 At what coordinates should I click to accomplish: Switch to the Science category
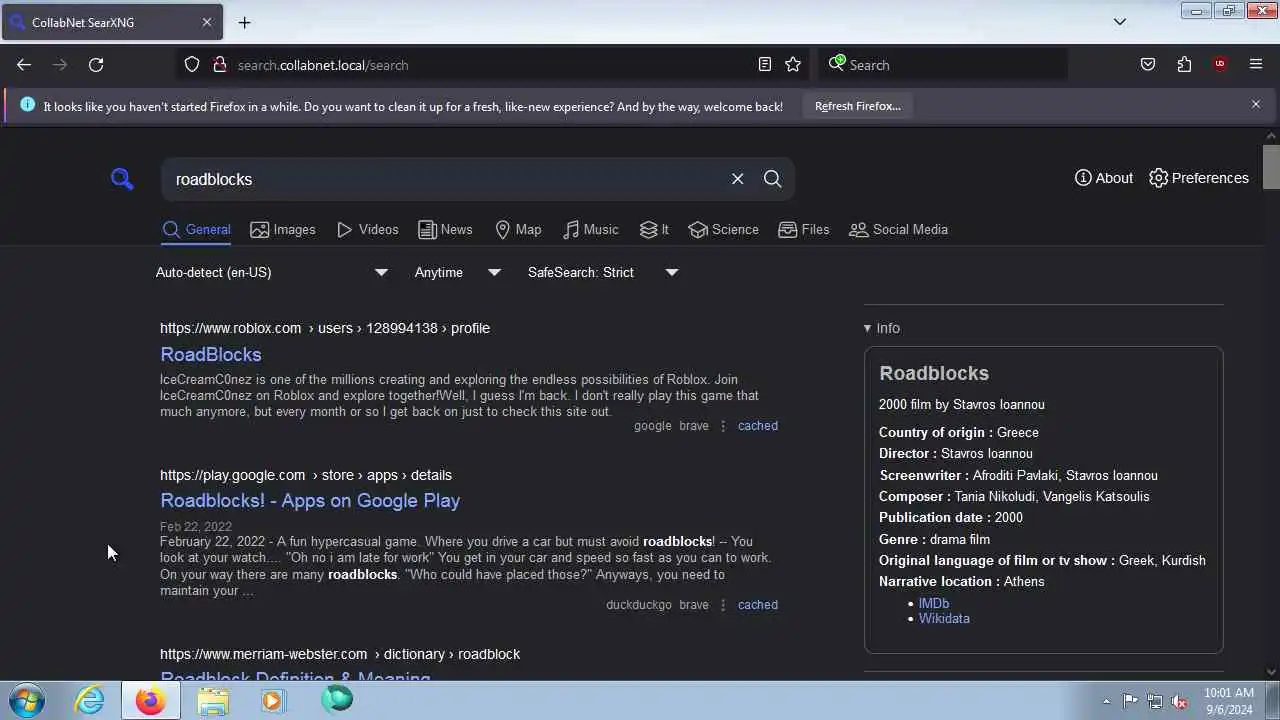(724, 229)
